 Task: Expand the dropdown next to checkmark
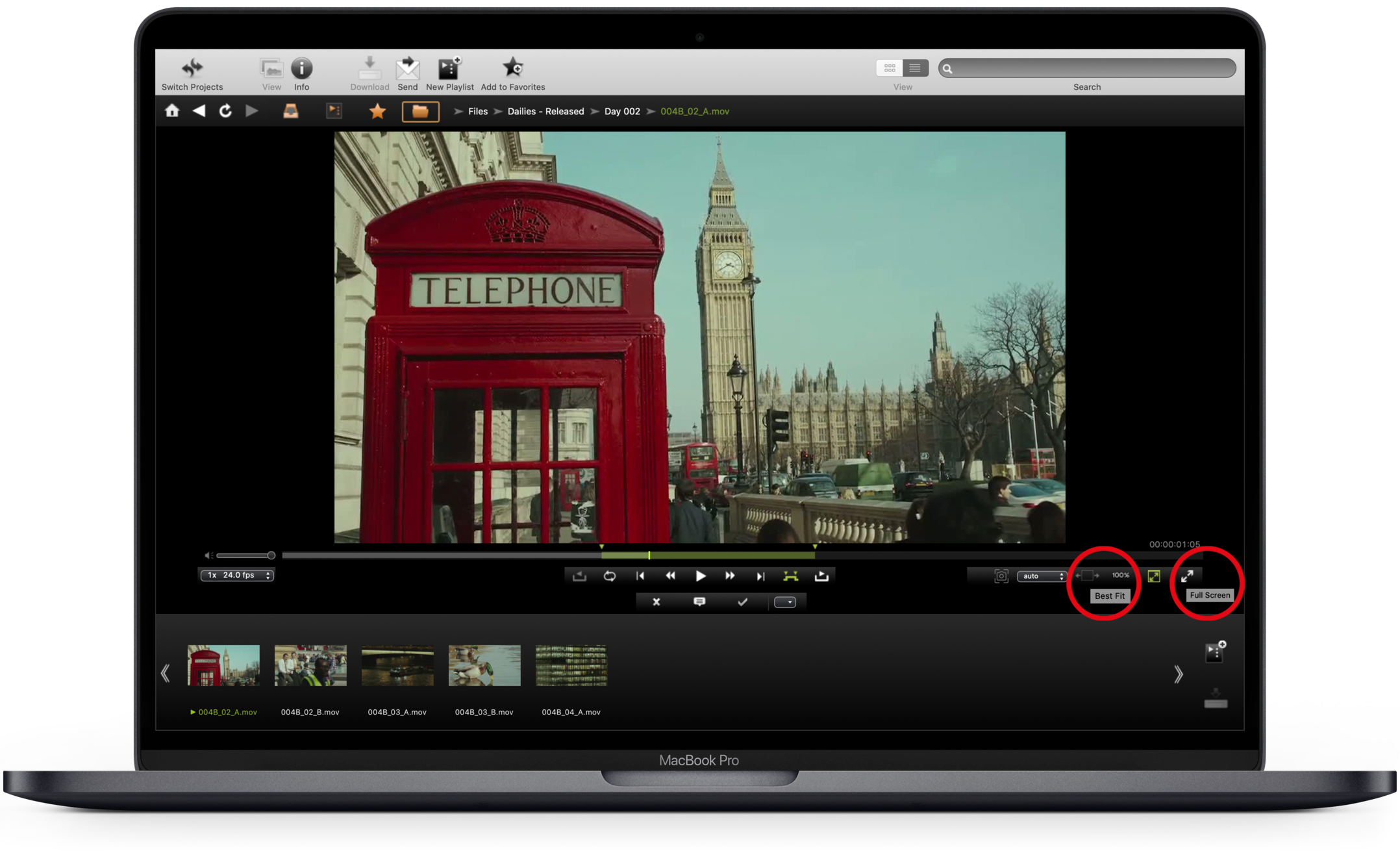tap(785, 602)
